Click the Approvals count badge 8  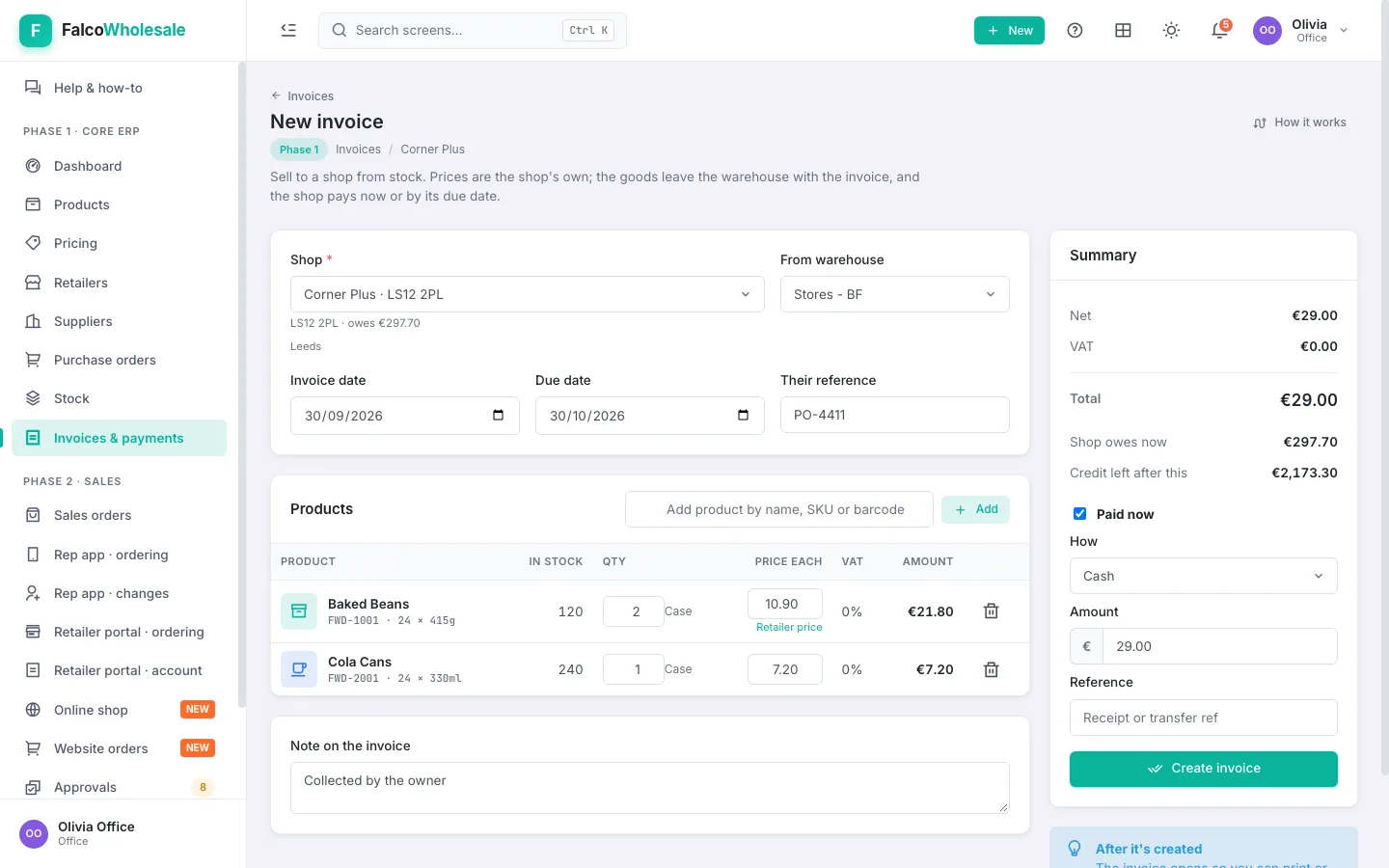(x=203, y=787)
